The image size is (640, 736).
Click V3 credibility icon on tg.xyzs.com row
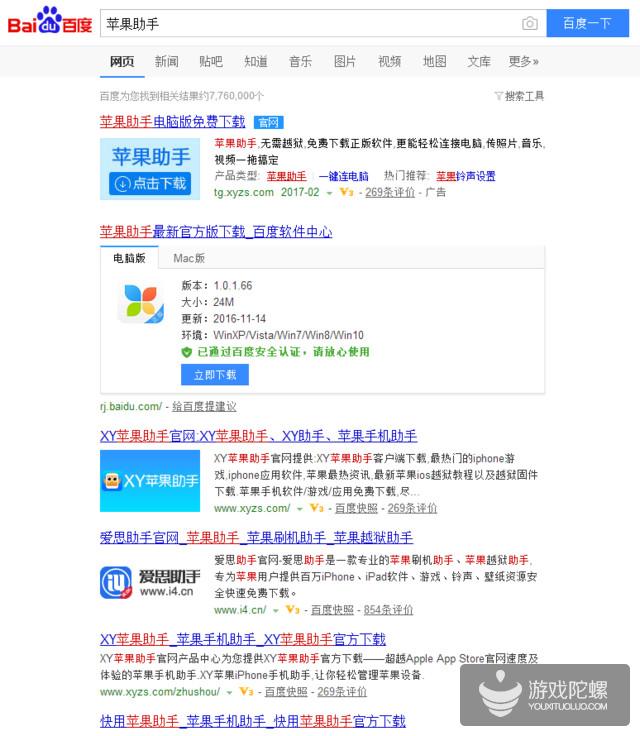tap(347, 192)
